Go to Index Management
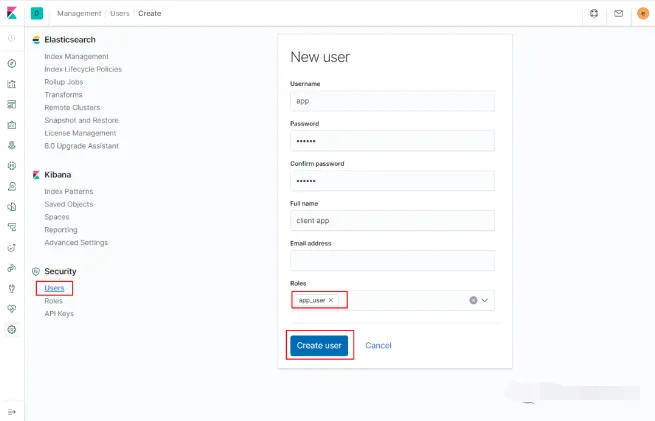This screenshot has width=655, height=421. click(x=76, y=56)
